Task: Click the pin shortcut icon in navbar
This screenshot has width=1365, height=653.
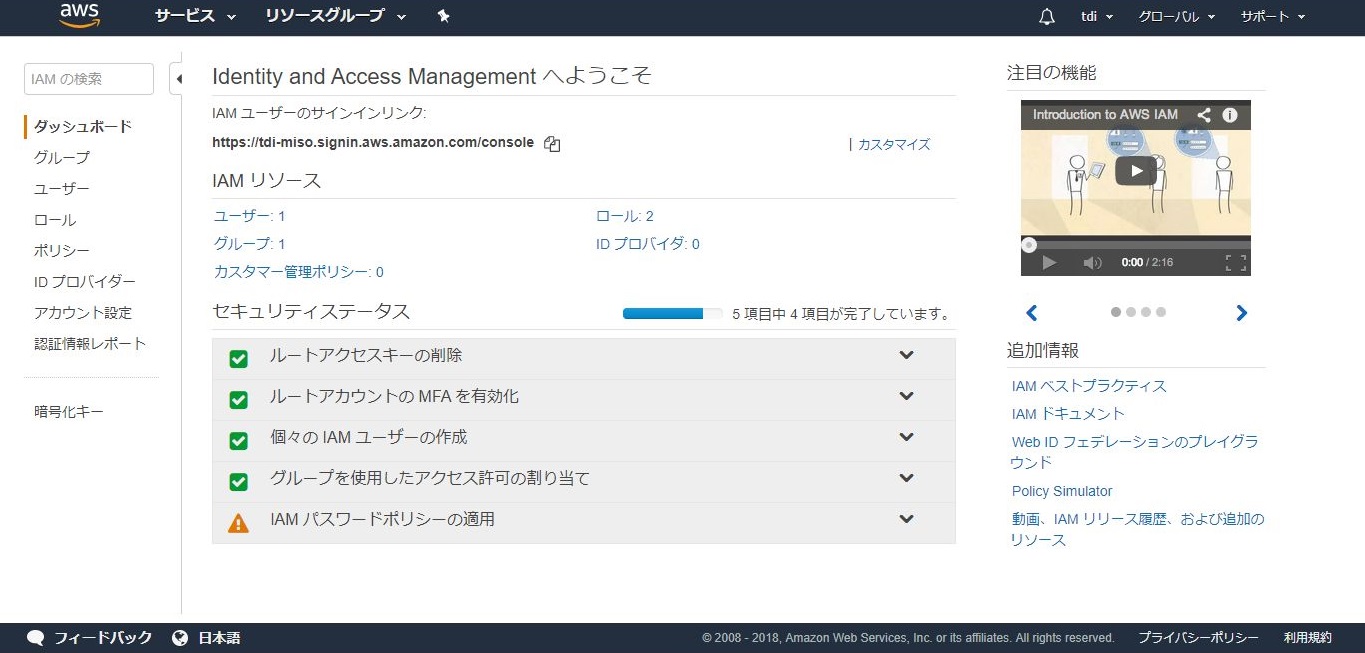Action: pyautogui.click(x=444, y=17)
